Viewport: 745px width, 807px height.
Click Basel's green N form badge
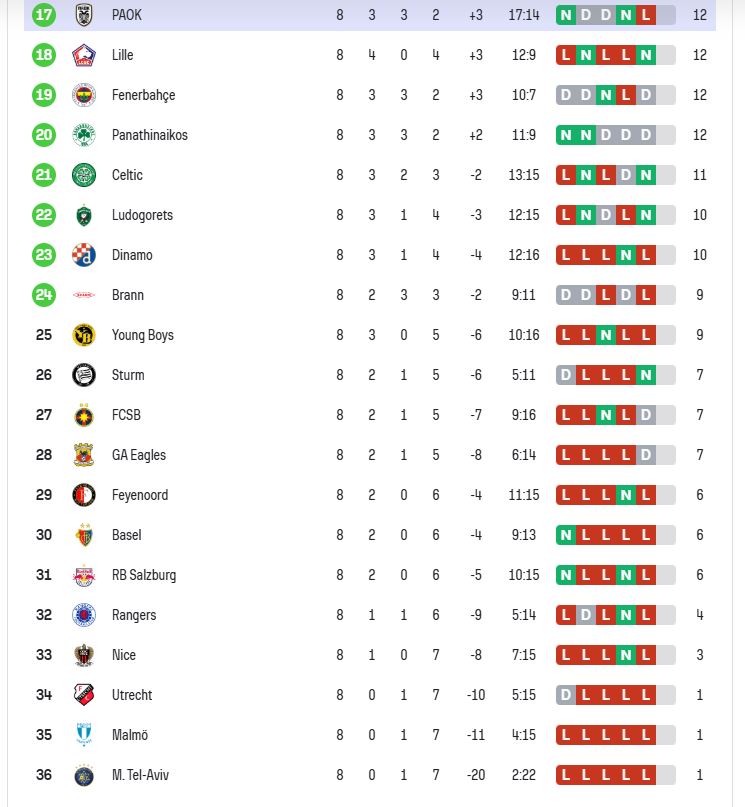click(x=566, y=535)
